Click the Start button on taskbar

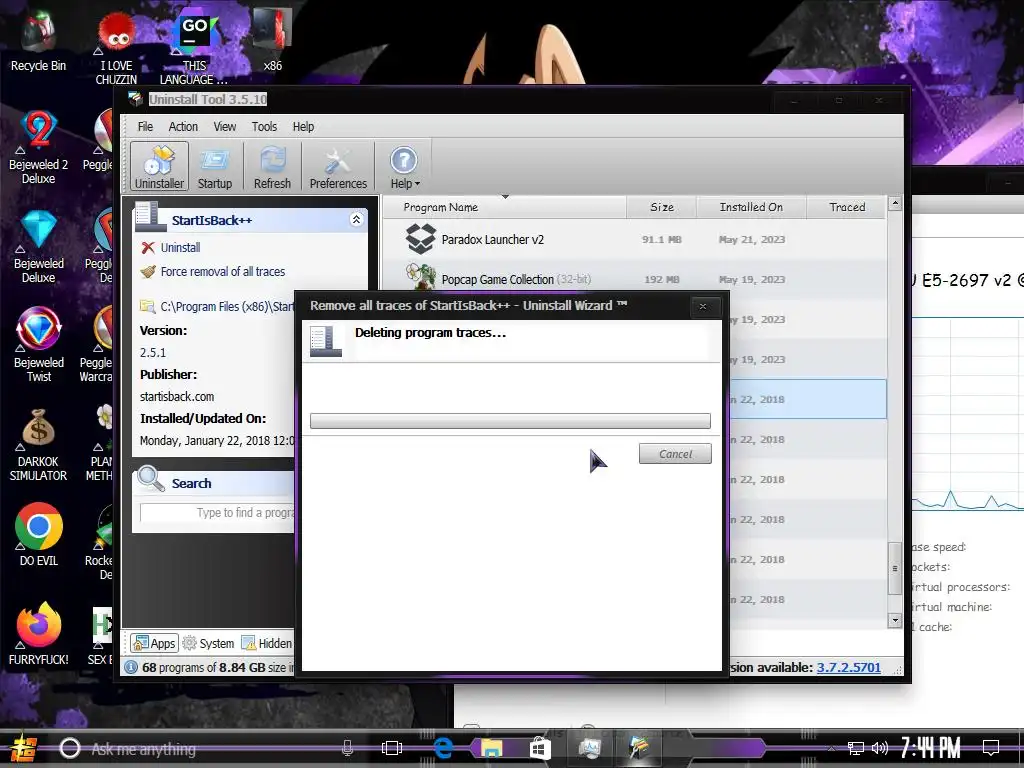click(24, 748)
